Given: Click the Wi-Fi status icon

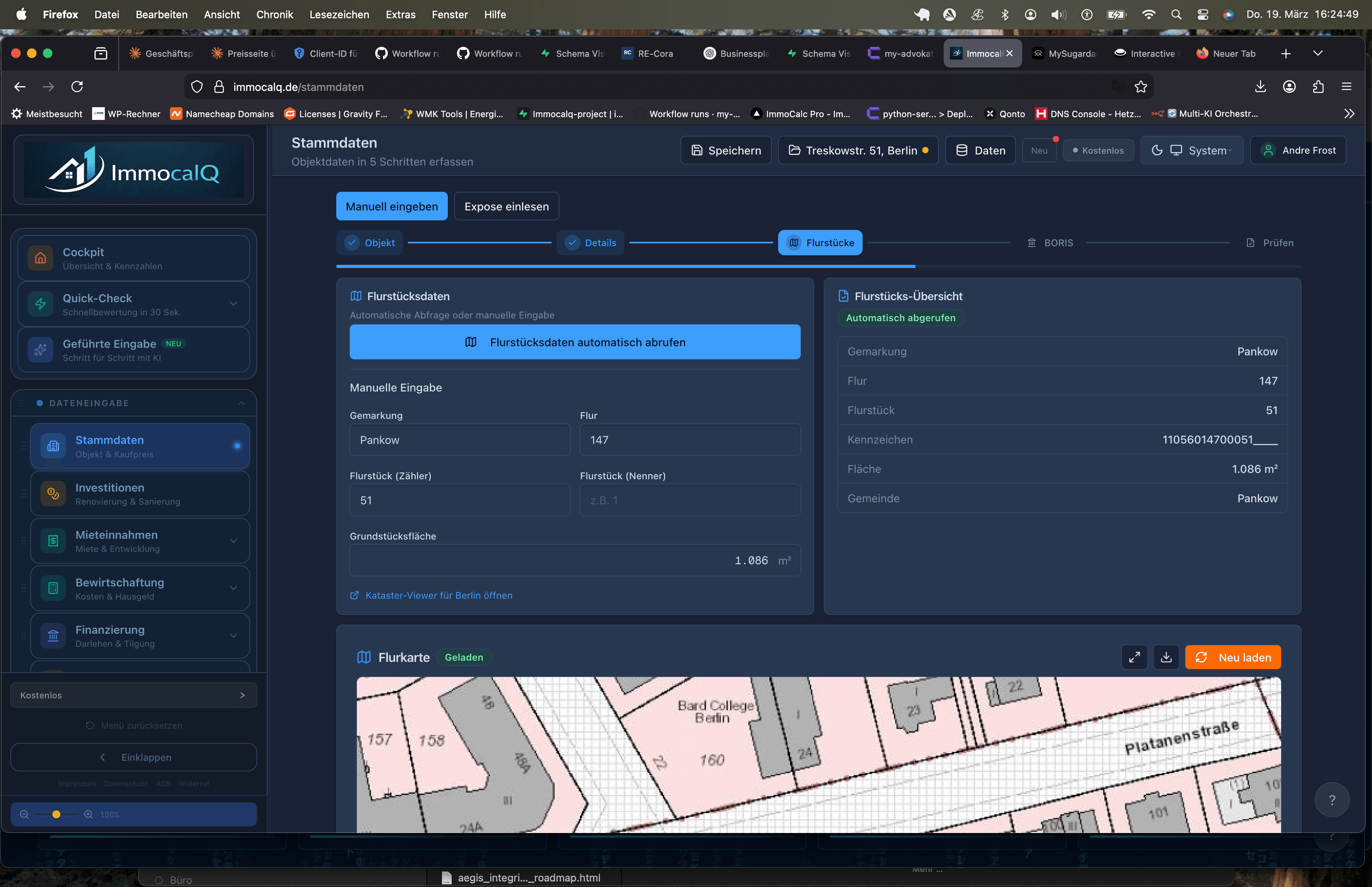Looking at the screenshot, I should (1148, 14).
